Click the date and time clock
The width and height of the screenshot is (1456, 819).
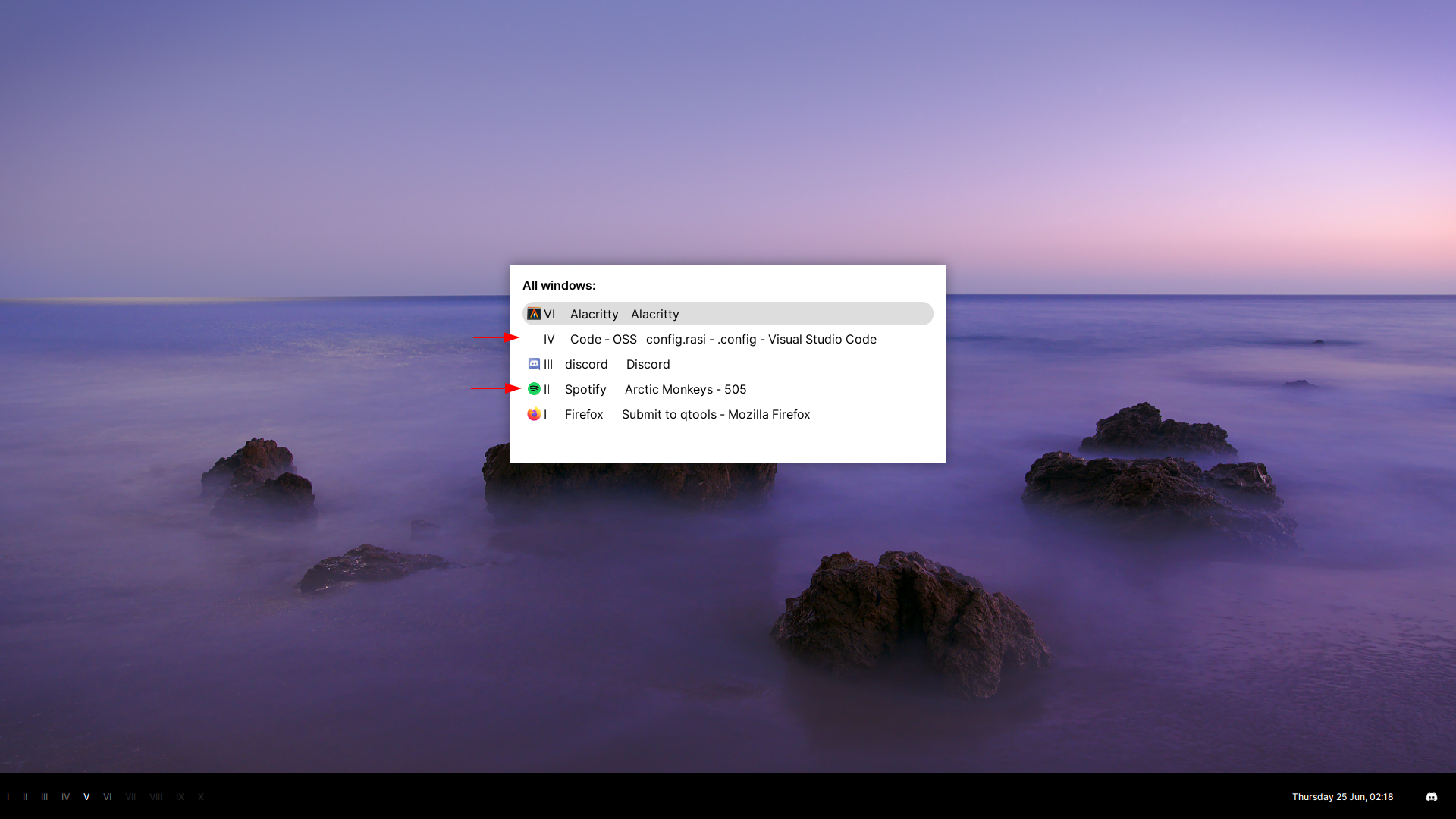point(1342,797)
